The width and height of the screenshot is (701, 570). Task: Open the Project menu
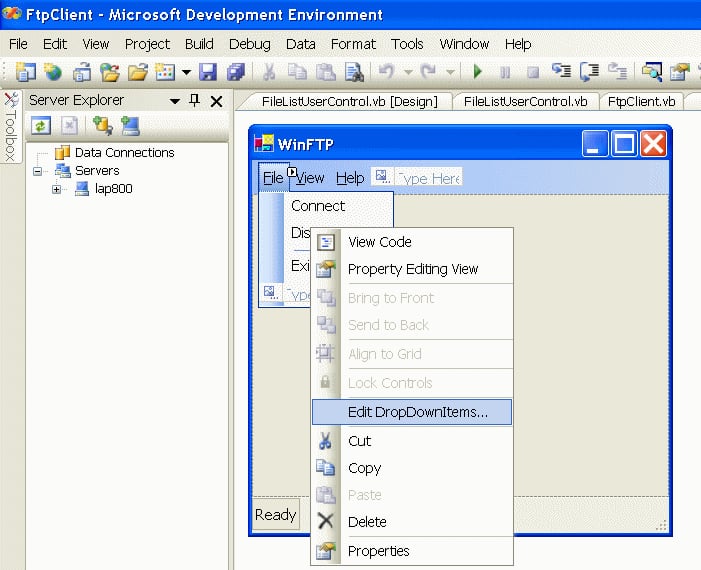(x=147, y=44)
